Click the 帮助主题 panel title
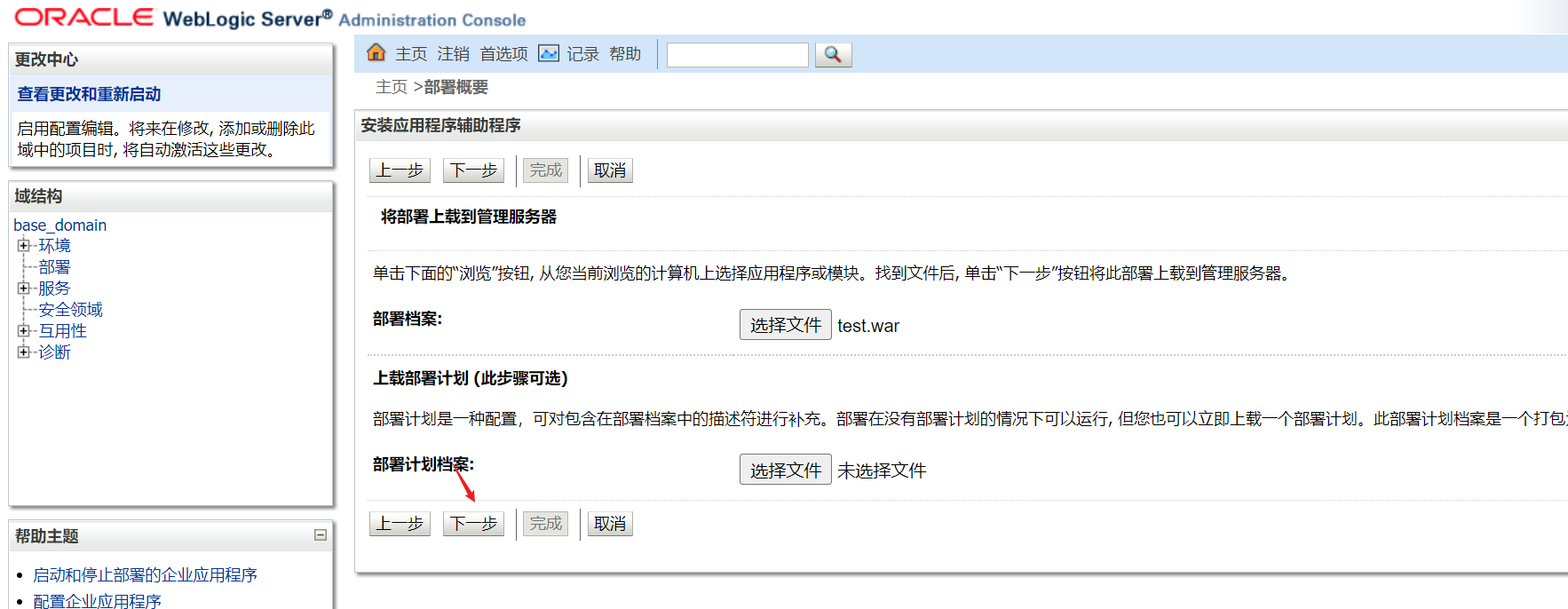 [46, 536]
